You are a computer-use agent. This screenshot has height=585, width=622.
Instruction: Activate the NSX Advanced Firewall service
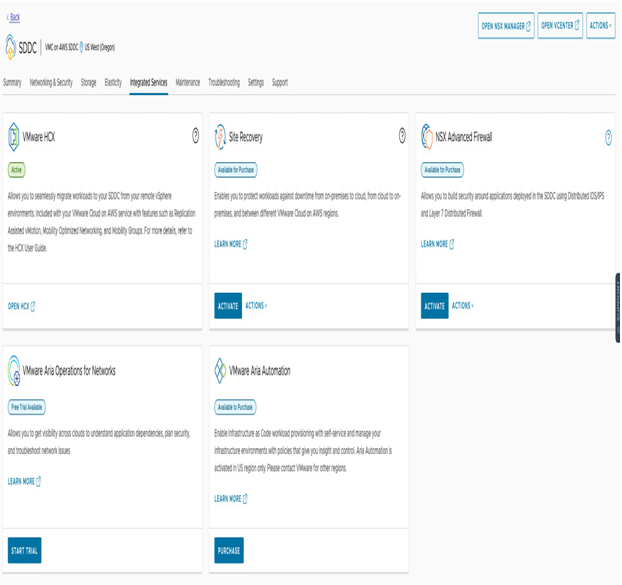435,306
